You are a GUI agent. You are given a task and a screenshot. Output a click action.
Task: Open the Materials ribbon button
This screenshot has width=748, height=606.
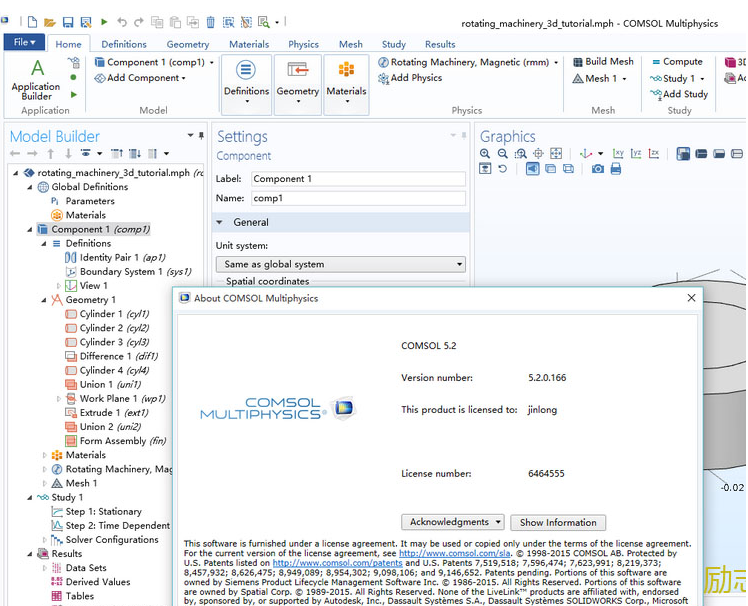coord(346,84)
